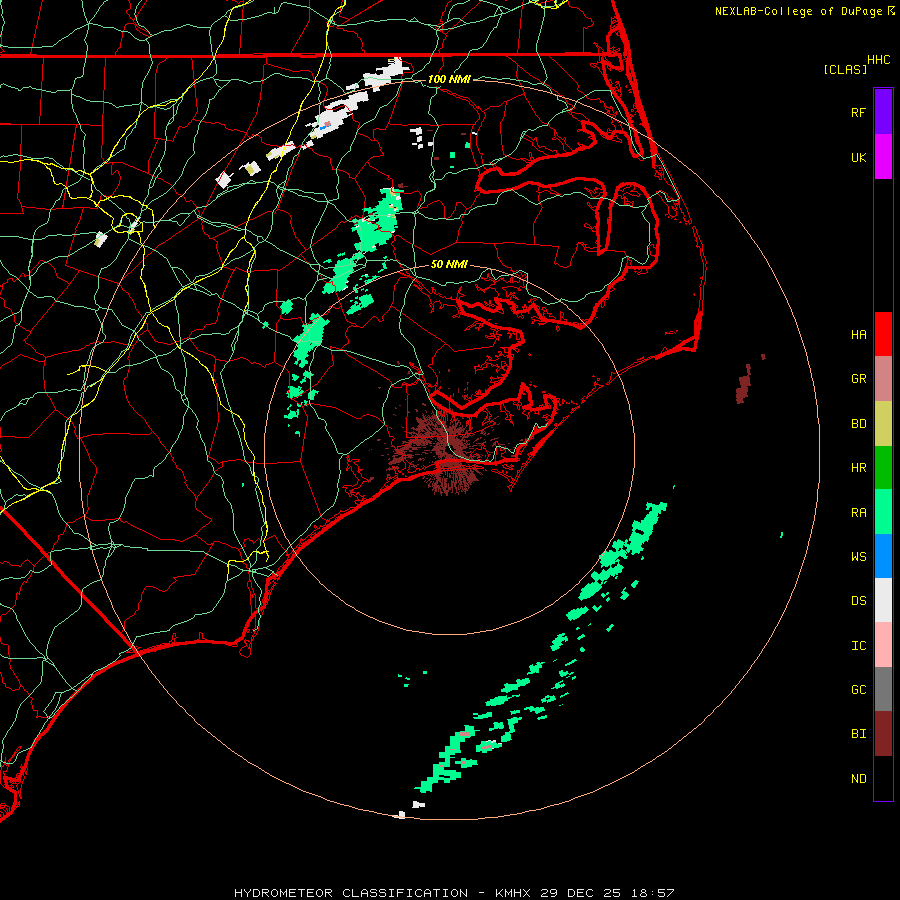Click the 'BD' legend label
This screenshot has height=900, width=900.
(858, 424)
